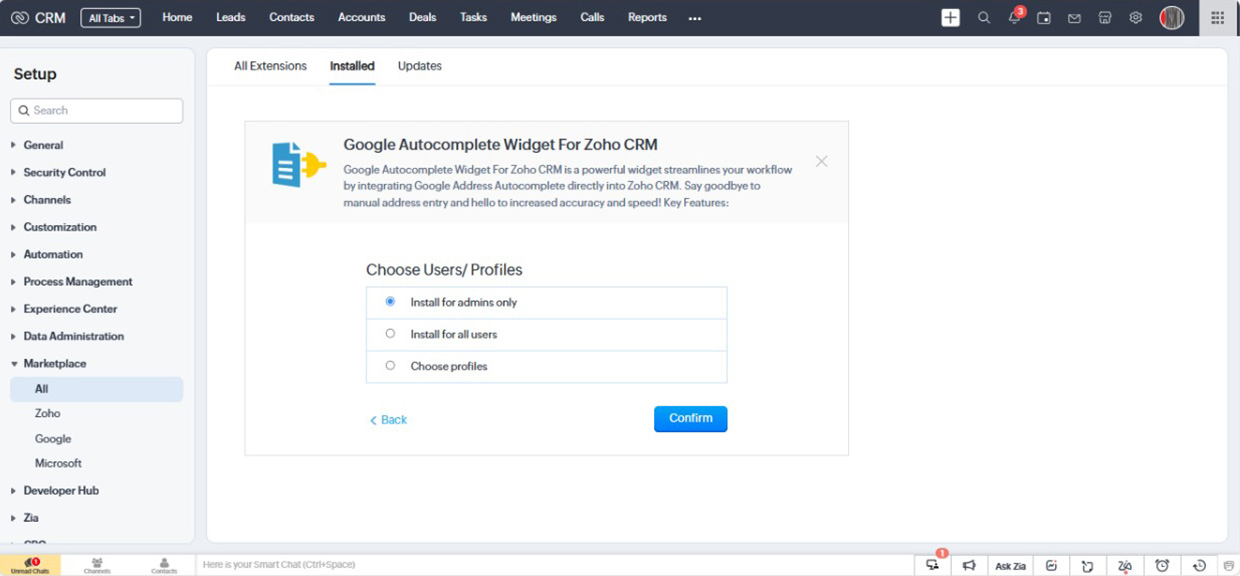1240x576 pixels.
Task: Select Install for all users option
Action: pyautogui.click(x=390, y=334)
